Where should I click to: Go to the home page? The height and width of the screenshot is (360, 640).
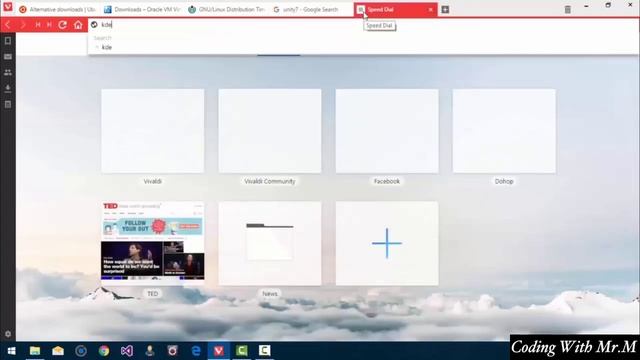(x=78, y=25)
